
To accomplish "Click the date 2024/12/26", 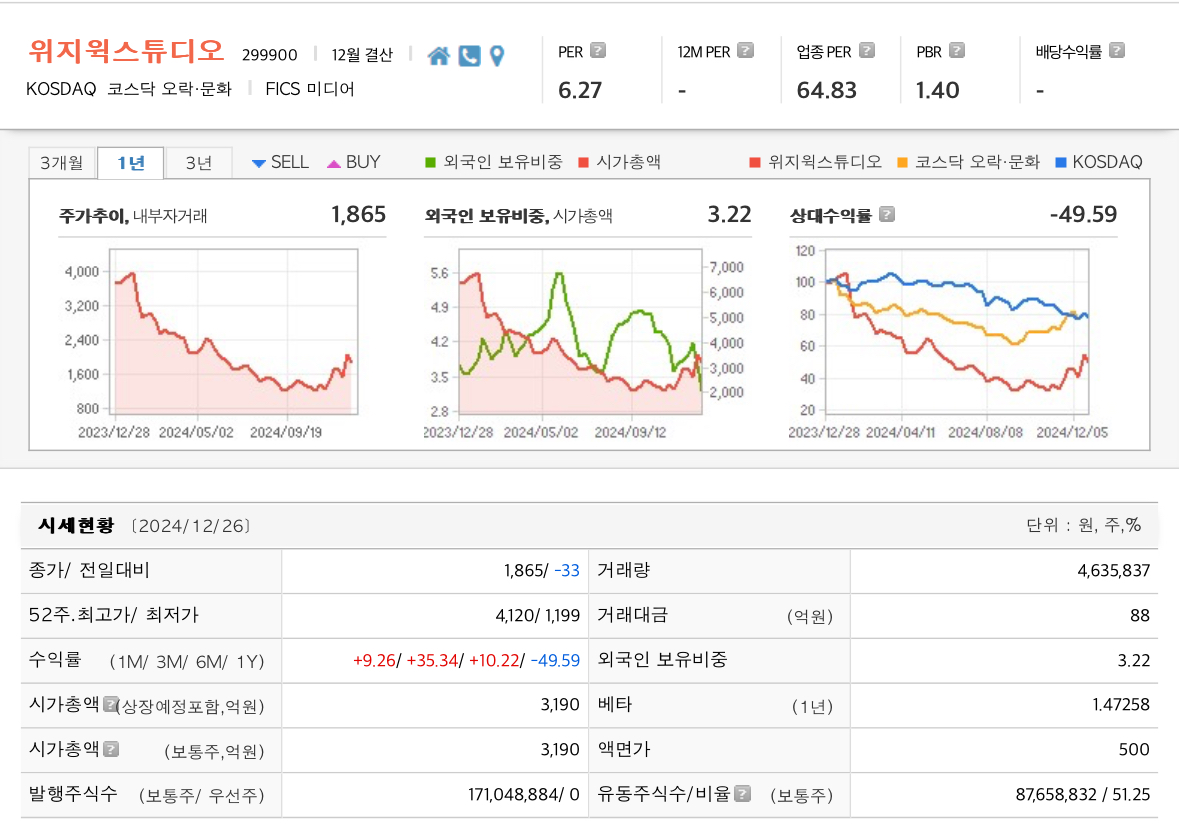I will coord(191,526).
